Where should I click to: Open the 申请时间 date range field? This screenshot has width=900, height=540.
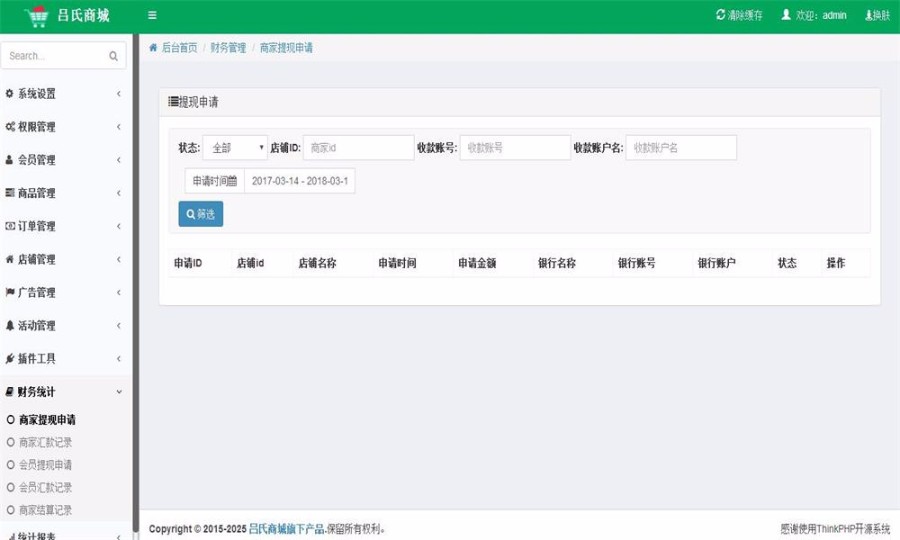tap(300, 181)
